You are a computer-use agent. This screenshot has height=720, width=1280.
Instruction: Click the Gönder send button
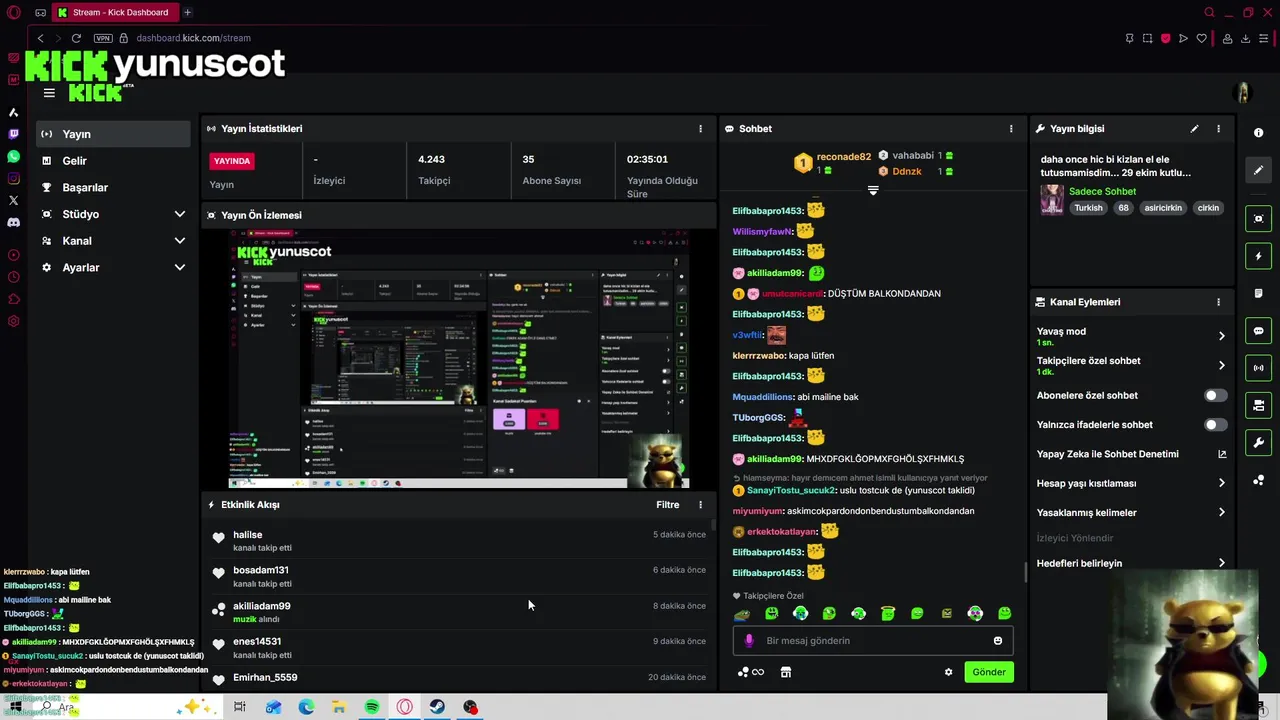coord(989,672)
